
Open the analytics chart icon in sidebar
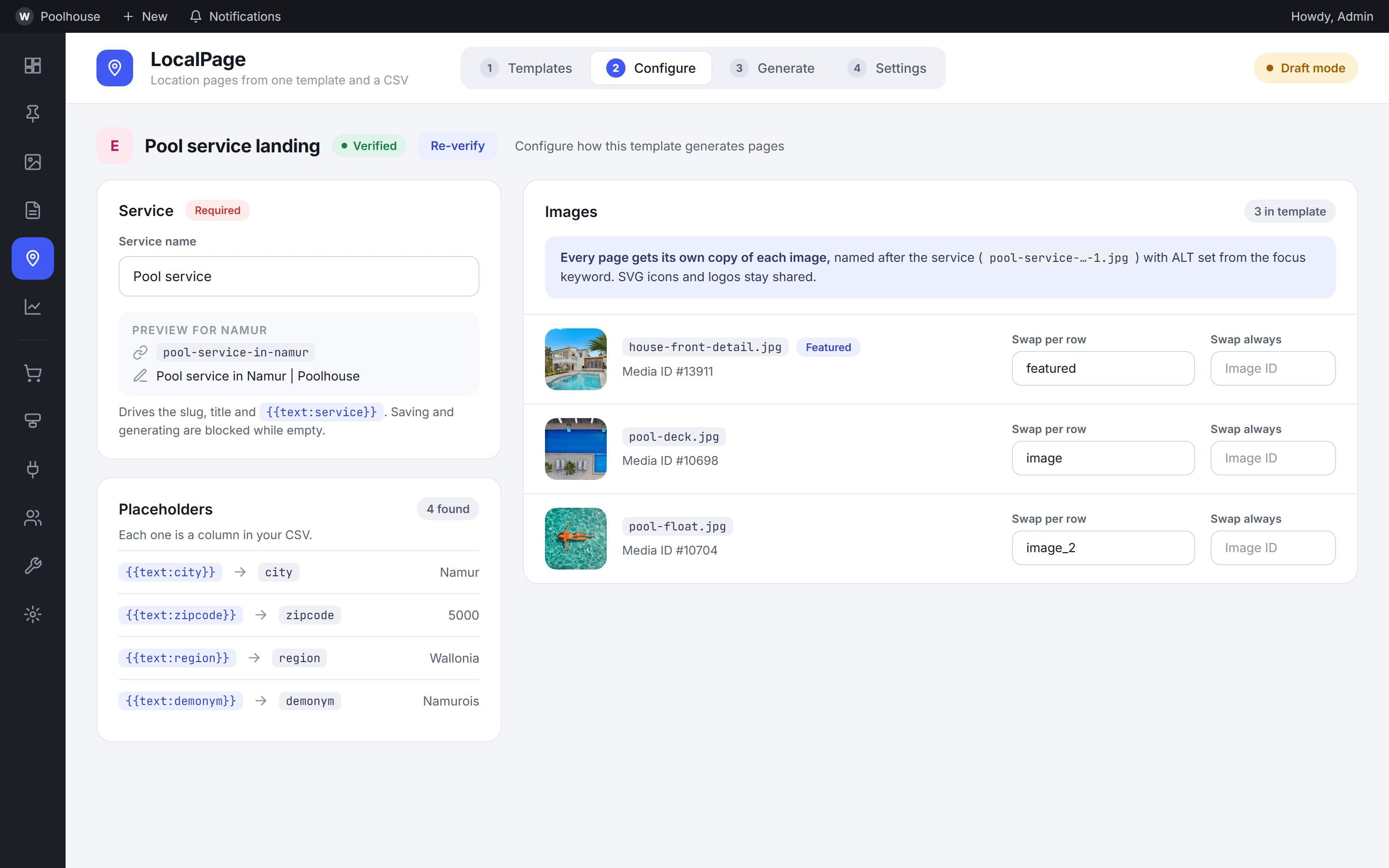[x=33, y=307]
